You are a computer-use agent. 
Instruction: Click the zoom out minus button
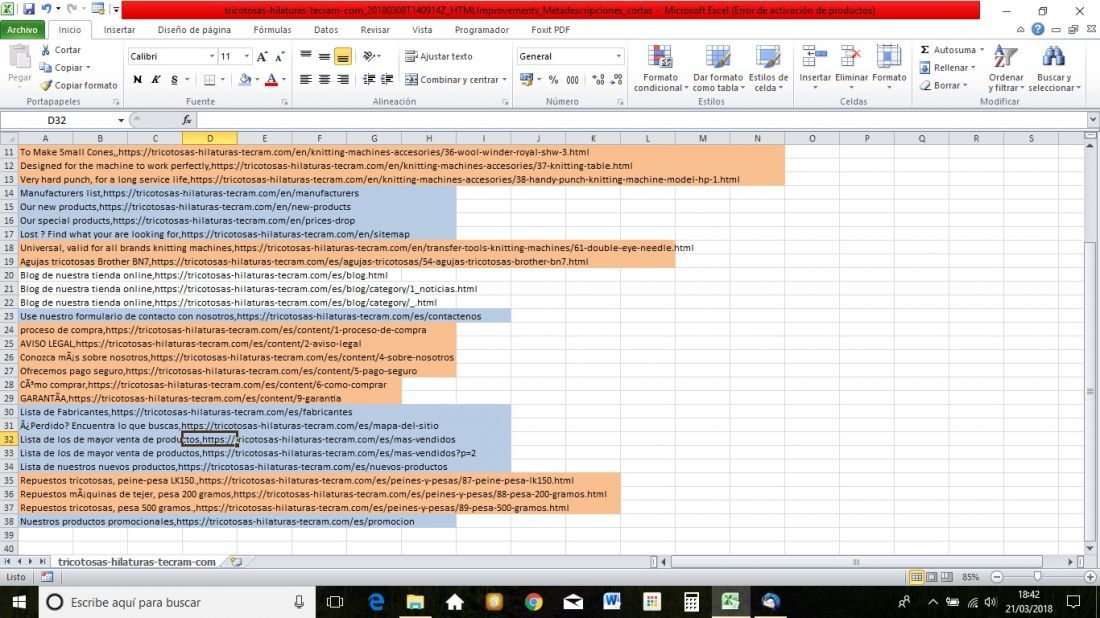(x=997, y=577)
